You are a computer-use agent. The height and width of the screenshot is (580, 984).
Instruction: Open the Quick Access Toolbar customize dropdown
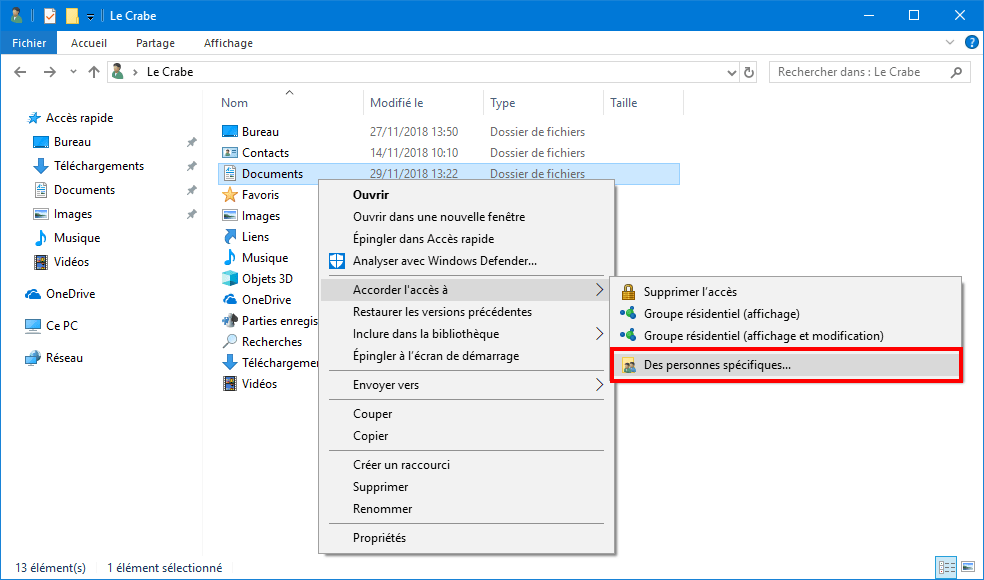coord(90,17)
